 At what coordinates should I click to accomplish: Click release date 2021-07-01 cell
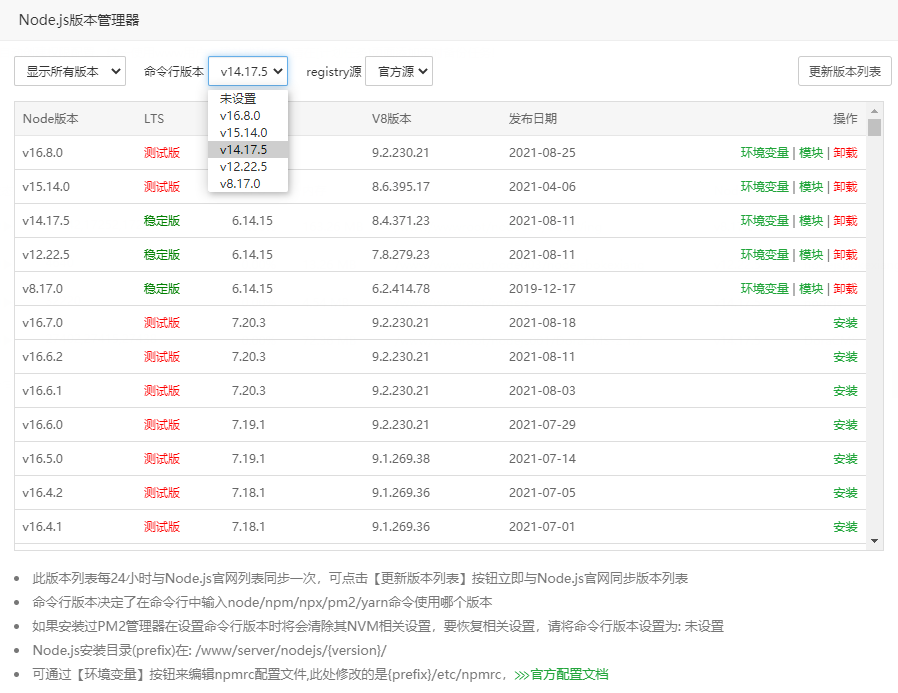tap(542, 527)
